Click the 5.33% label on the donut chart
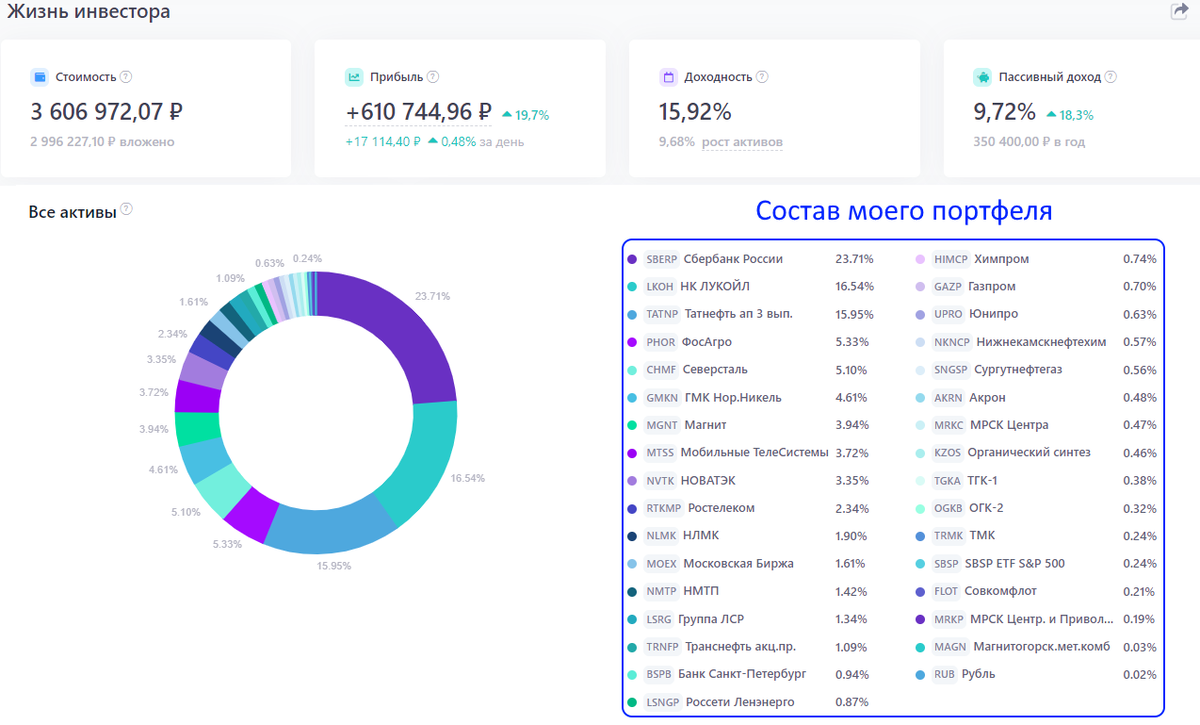Screen dimensions: 1200x725 pyautogui.click(x=227, y=544)
